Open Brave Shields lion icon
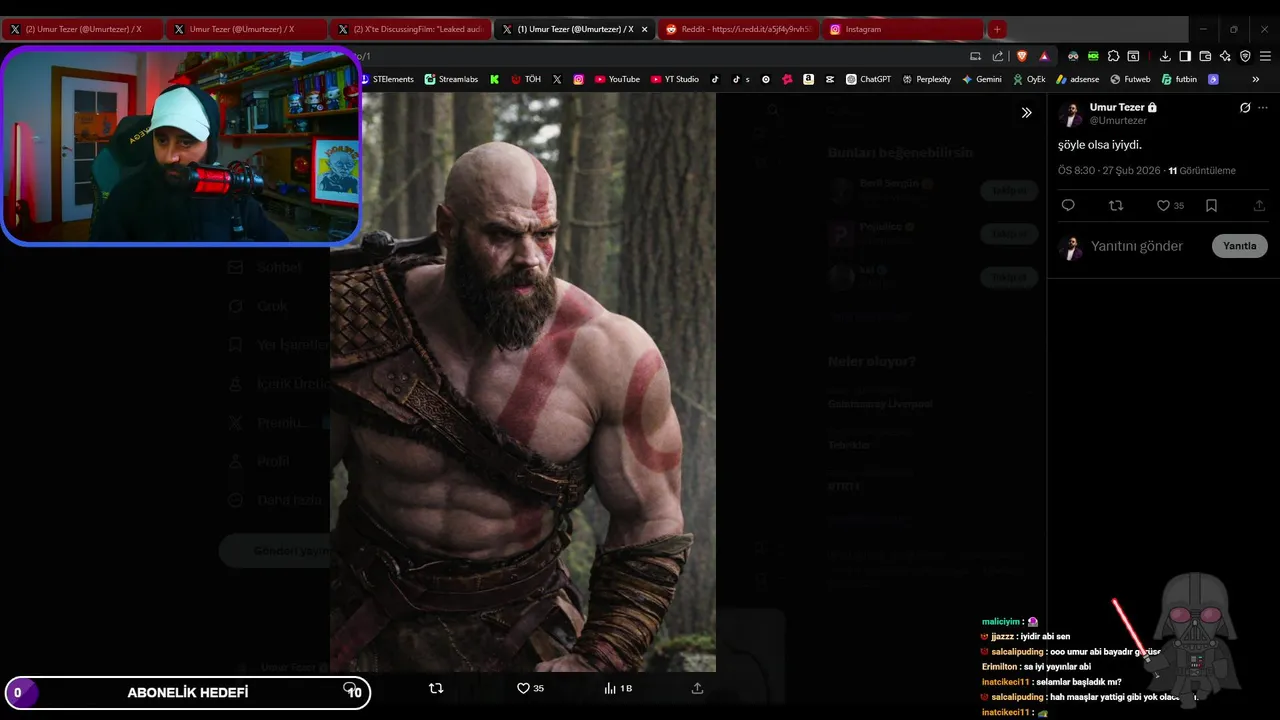Viewport: 1280px width, 720px height. click(1021, 56)
